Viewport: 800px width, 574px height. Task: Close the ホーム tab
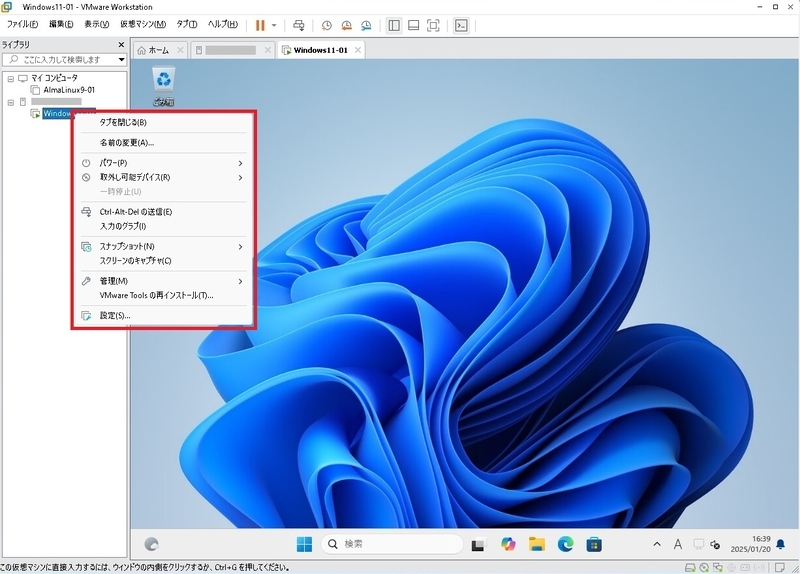(180, 50)
